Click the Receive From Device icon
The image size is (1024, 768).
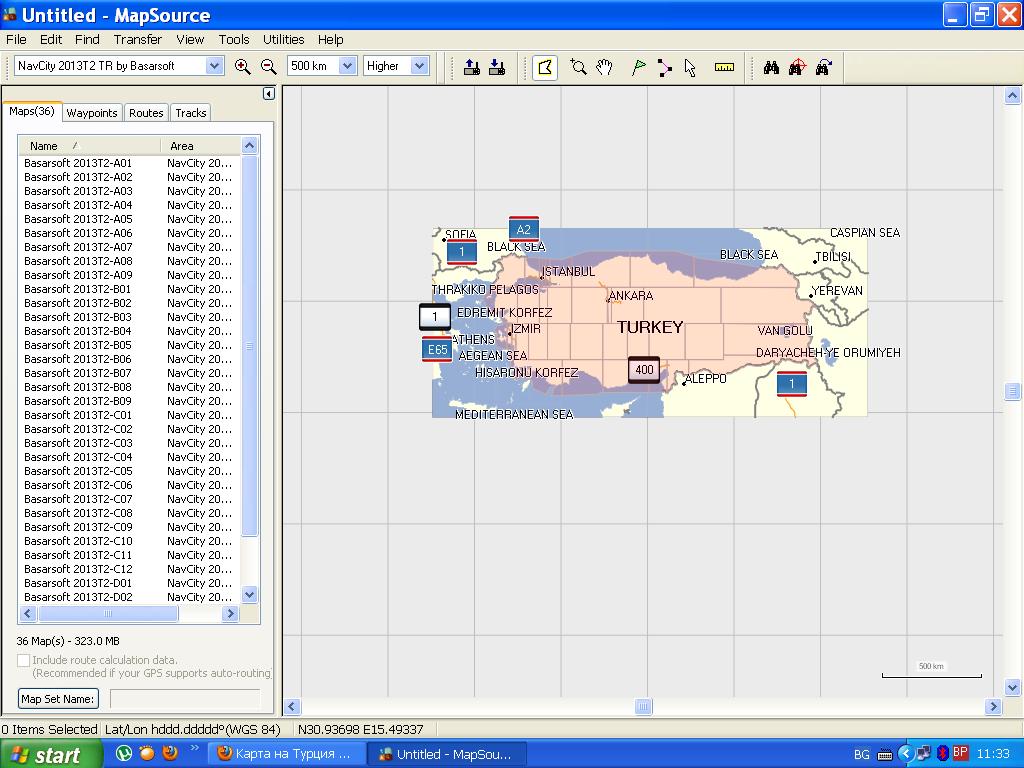click(x=497, y=67)
